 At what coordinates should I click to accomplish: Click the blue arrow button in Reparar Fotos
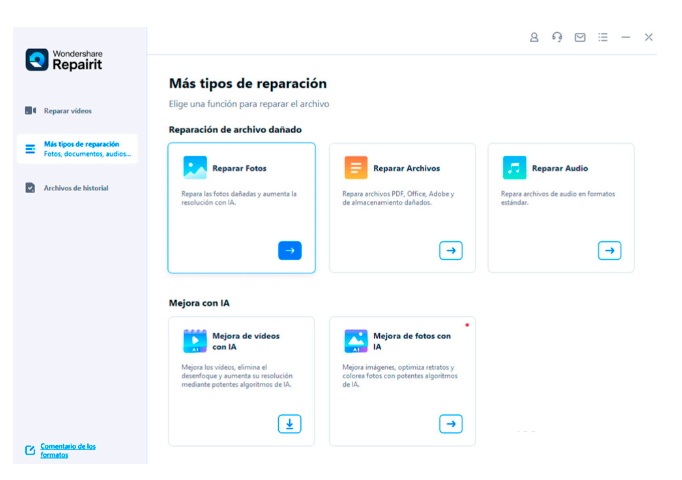click(290, 250)
